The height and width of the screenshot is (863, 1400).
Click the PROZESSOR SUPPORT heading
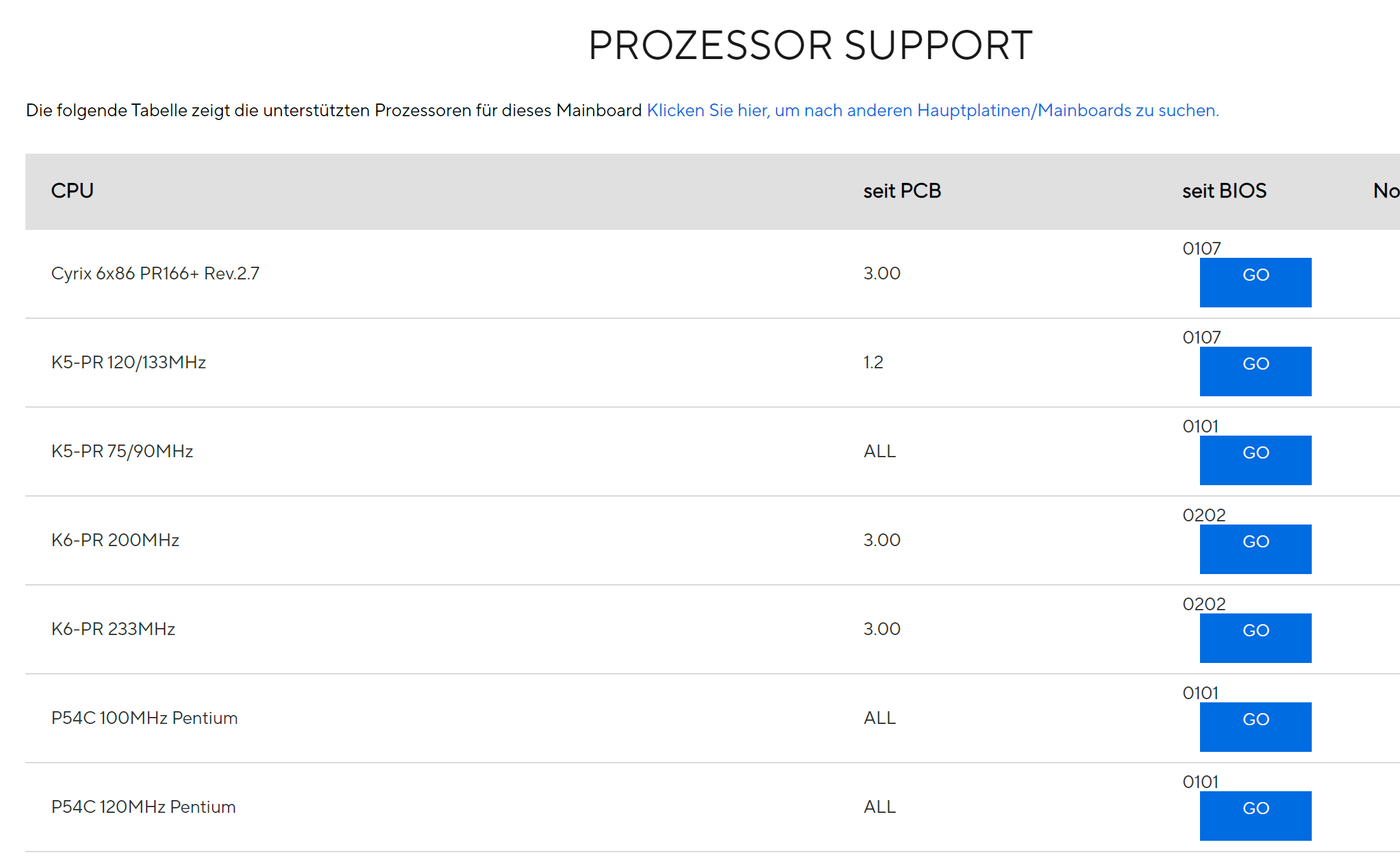[x=811, y=46]
